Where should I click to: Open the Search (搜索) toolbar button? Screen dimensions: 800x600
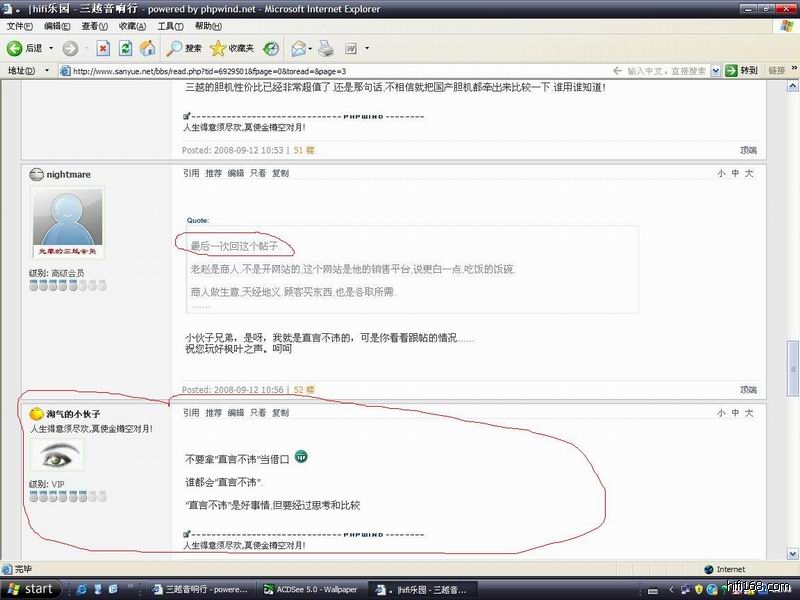[184, 48]
